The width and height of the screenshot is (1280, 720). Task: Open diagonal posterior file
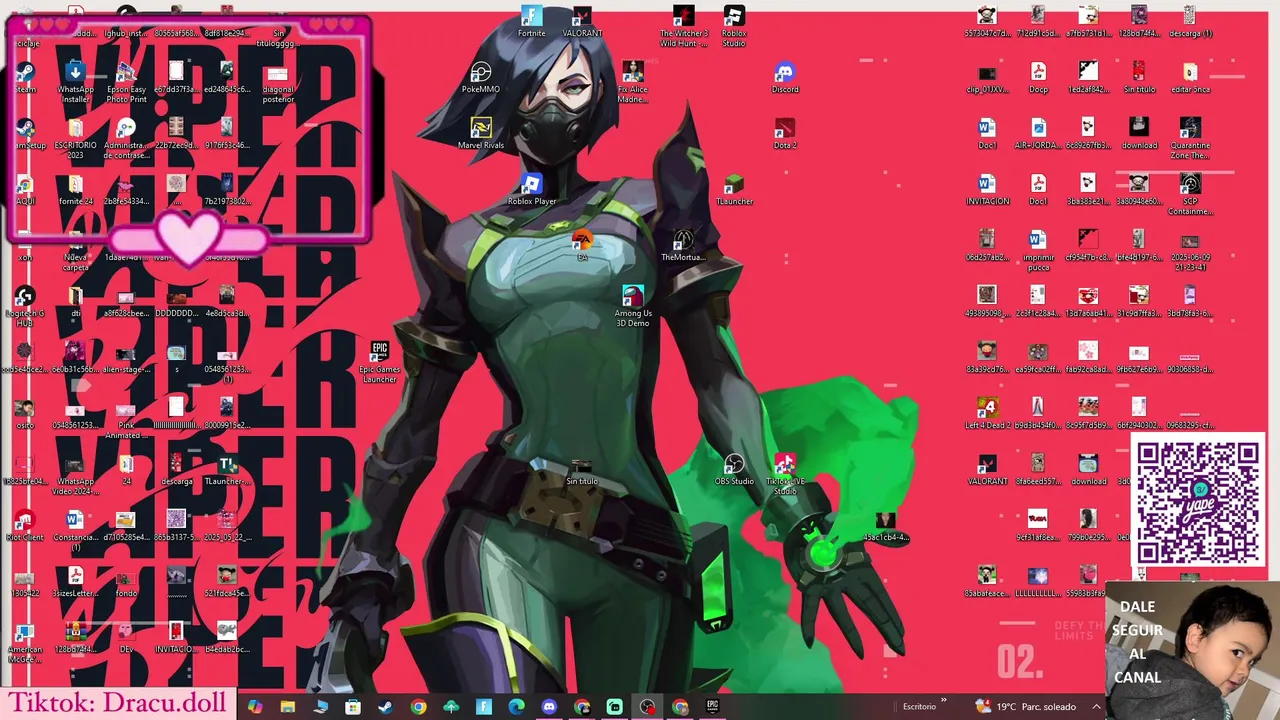coord(278,82)
